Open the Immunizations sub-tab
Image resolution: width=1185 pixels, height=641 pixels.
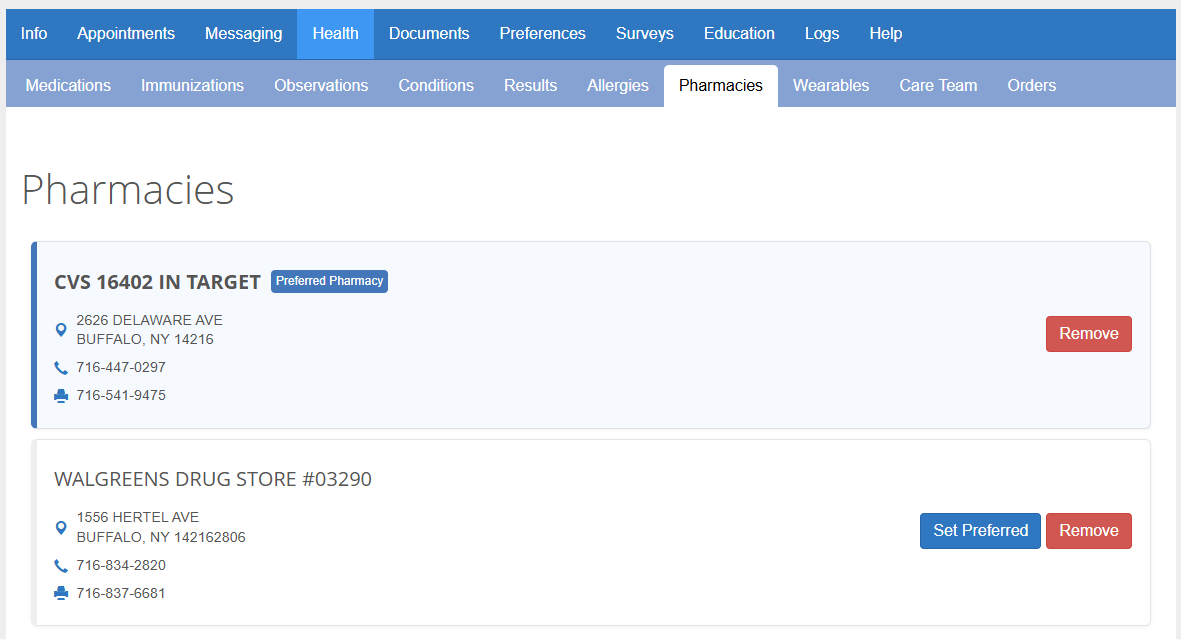pos(193,85)
